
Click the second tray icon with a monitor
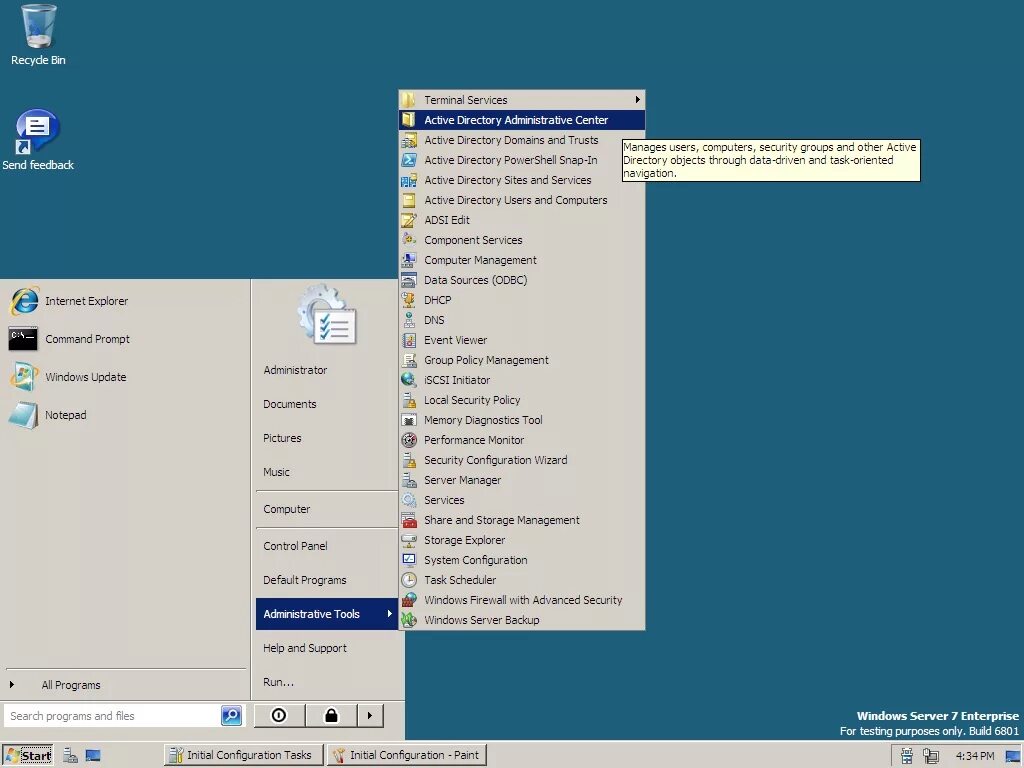931,756
